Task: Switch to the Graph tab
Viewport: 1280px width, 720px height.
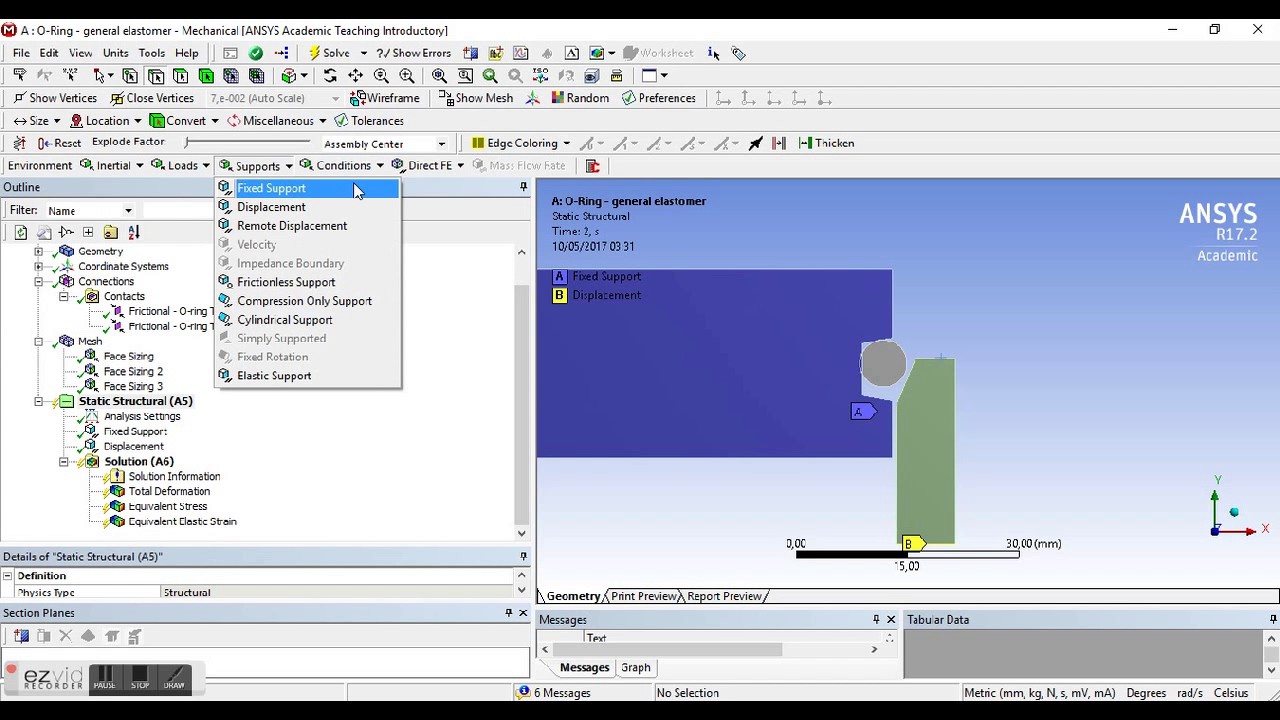Action: coord(635,667)
